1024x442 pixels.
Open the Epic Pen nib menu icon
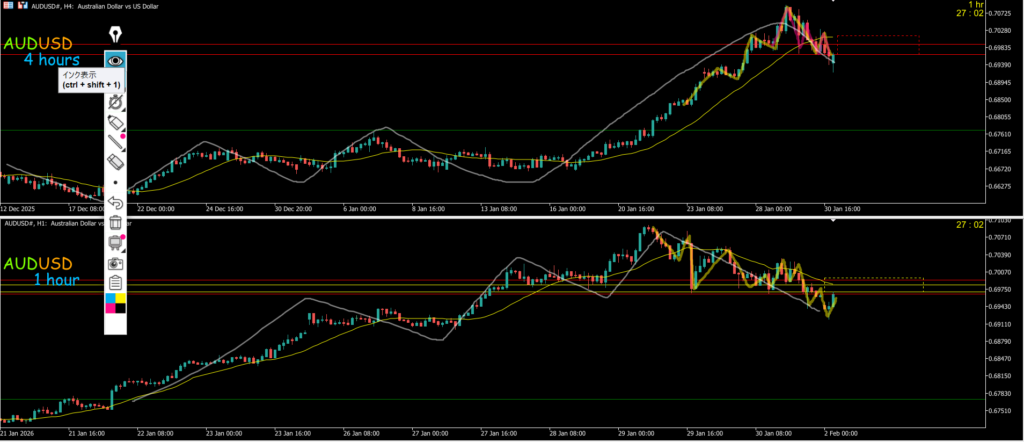tap(116, 37)
